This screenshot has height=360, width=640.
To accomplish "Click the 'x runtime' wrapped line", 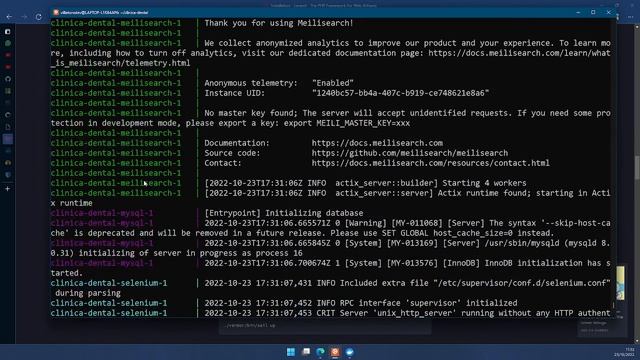I will [71, 203].
